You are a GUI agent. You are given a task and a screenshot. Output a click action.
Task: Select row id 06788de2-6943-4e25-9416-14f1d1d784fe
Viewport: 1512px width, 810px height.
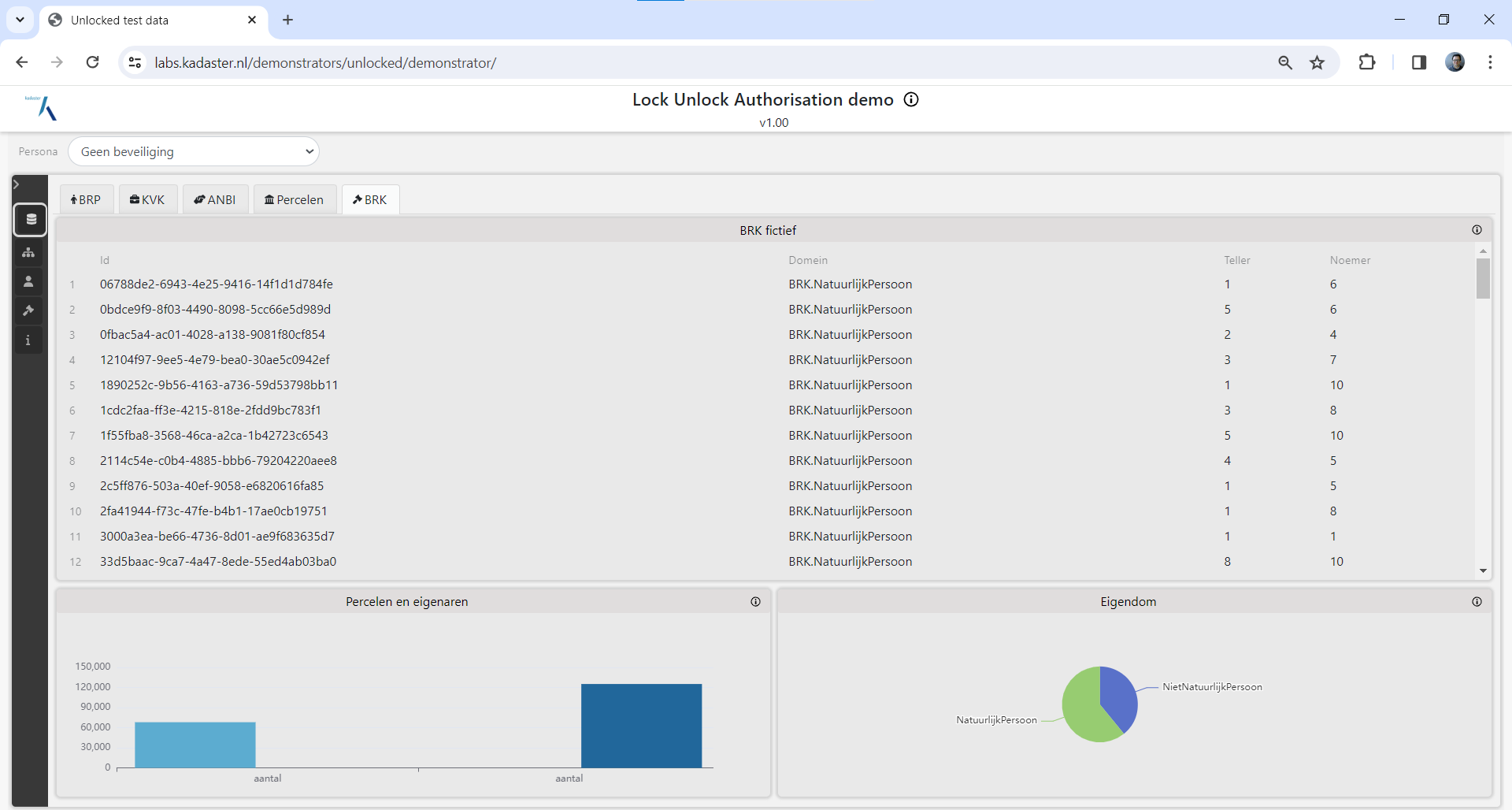click(x=217, y=284)
